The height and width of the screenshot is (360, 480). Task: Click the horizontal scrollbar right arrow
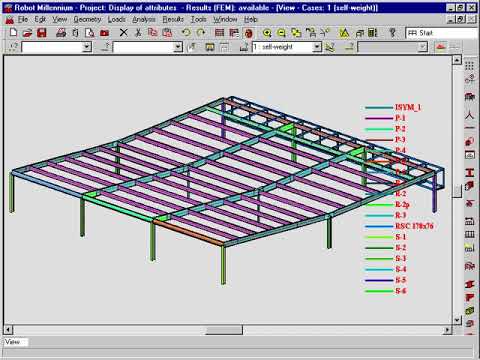pyautogui.click(x=447, y=330)
